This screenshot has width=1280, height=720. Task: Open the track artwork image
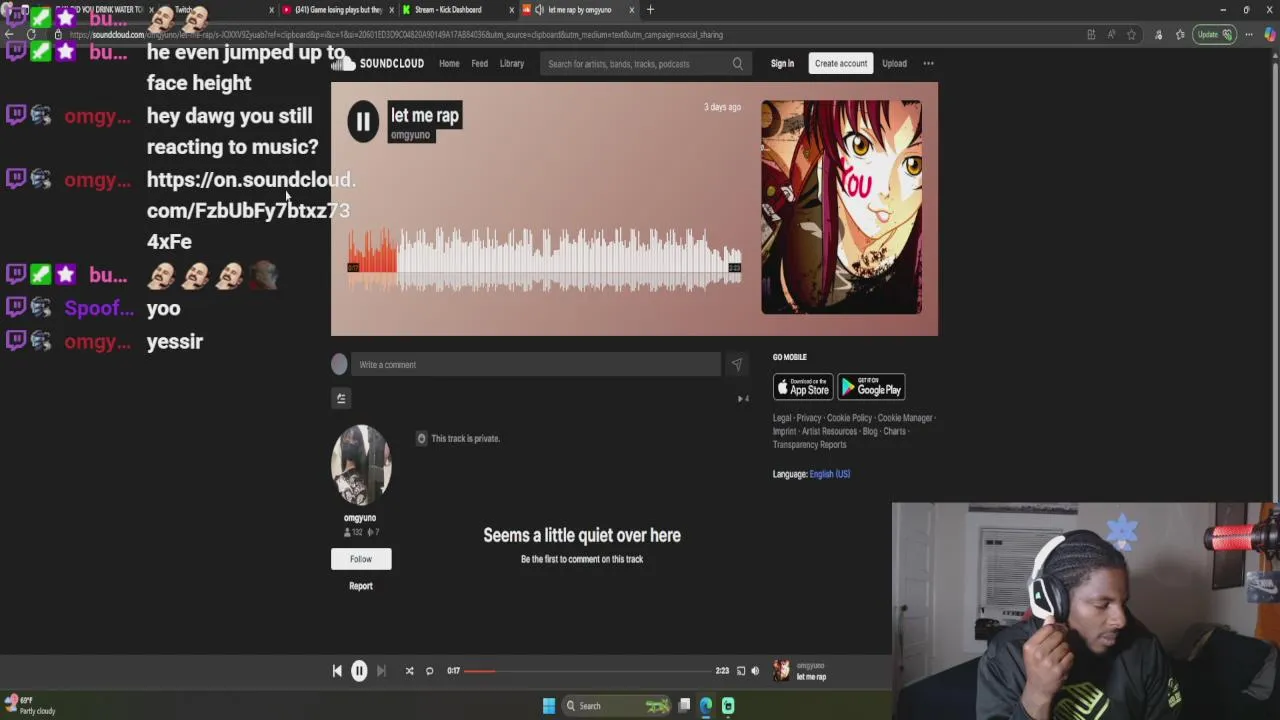point(841,207)
